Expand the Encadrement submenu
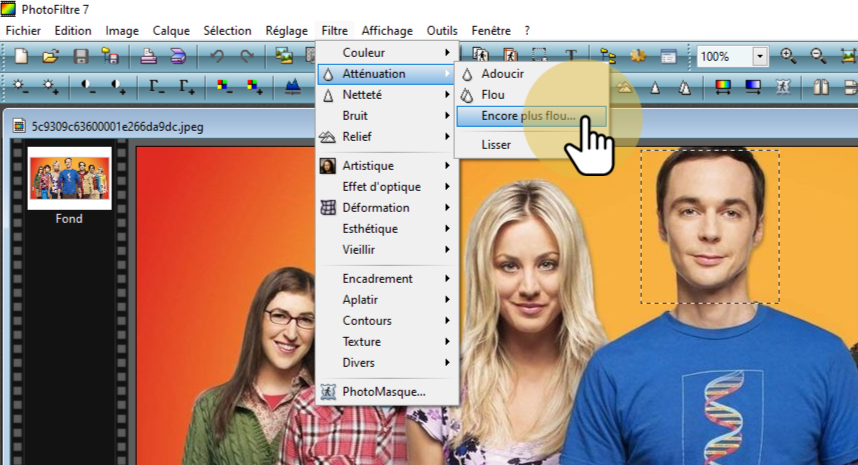Viewport: 858px width, 465px height. coord(387,278)
